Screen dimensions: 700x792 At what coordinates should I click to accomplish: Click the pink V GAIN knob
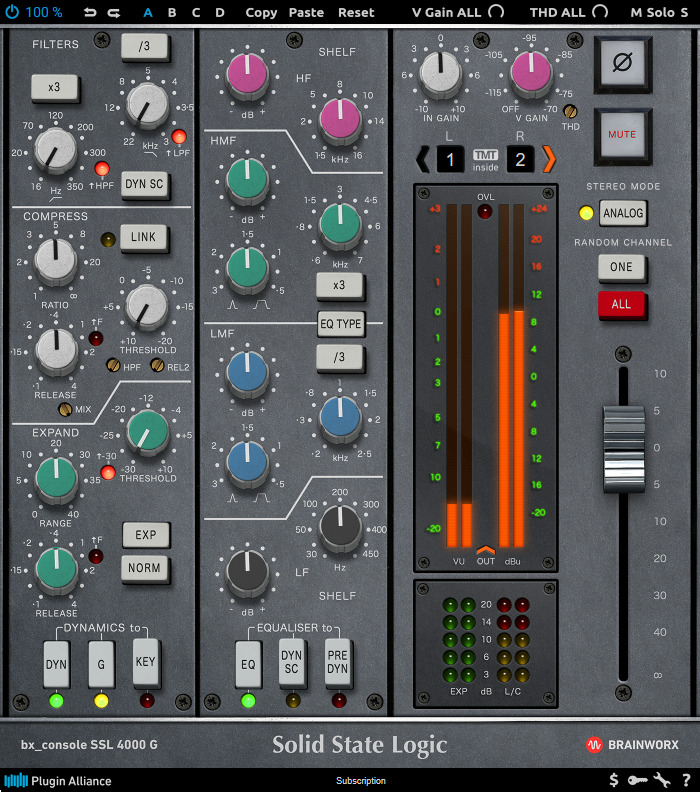531,72
